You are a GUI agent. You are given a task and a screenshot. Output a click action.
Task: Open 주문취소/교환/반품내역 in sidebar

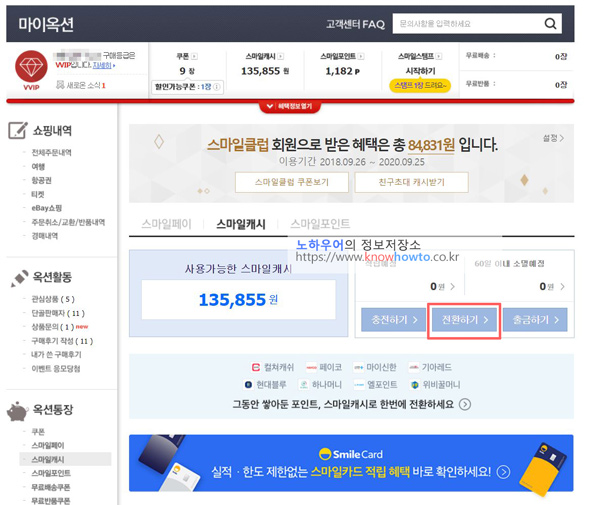68,222
